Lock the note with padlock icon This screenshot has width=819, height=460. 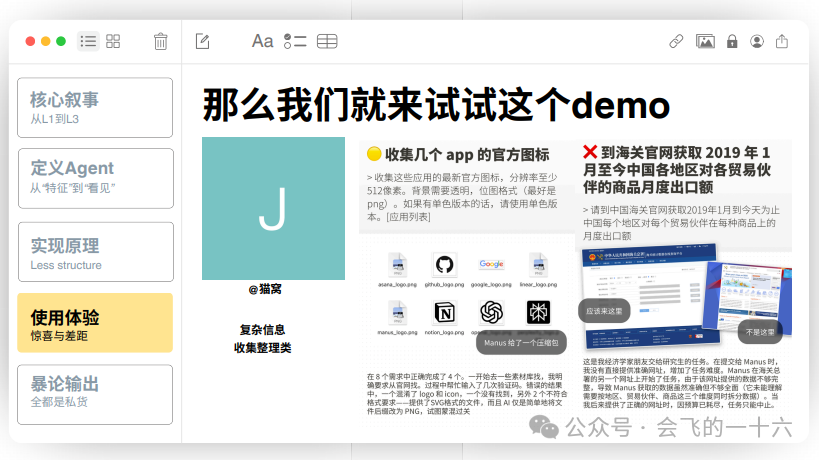click(732, 41)
